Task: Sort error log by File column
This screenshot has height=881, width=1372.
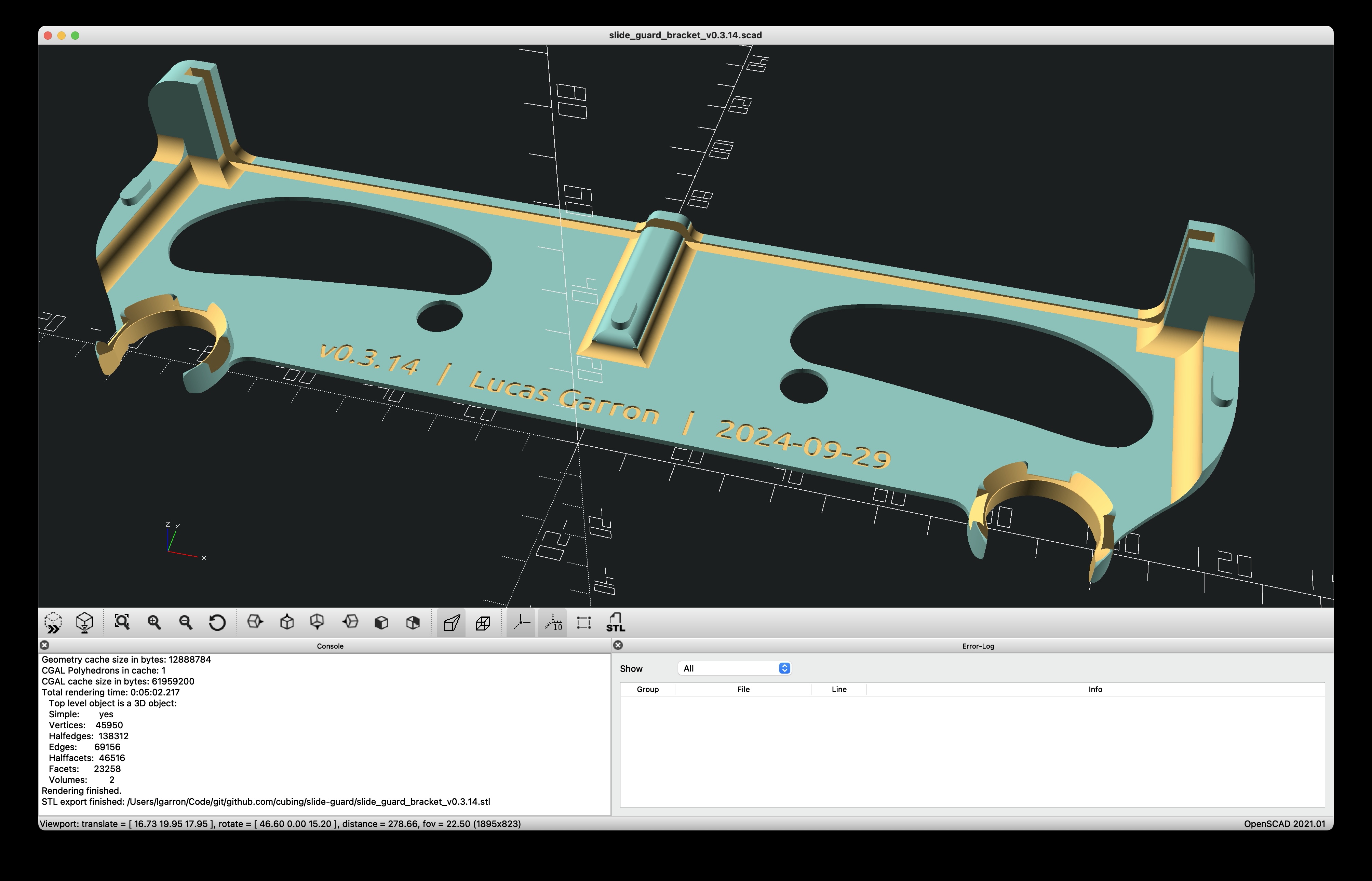Action: [x=743, y=689]
